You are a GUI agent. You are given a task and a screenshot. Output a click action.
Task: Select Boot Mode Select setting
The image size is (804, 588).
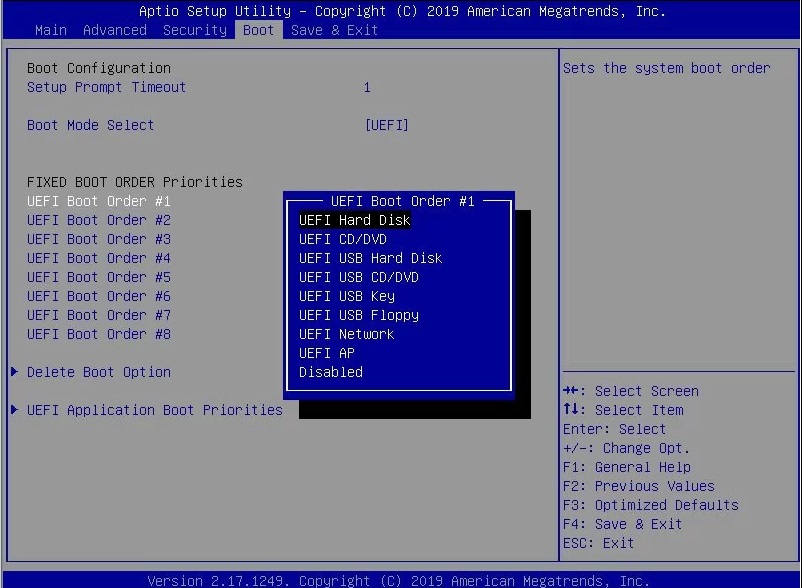tap(90, 125)
